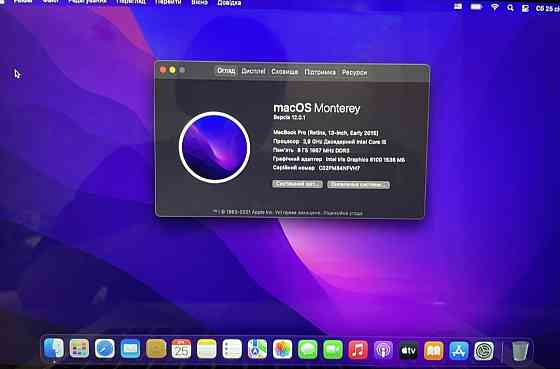This screenshot has height=369, width=560.
Task: Click the 'macOS Monterey' title text
Action: click(317, 108)
